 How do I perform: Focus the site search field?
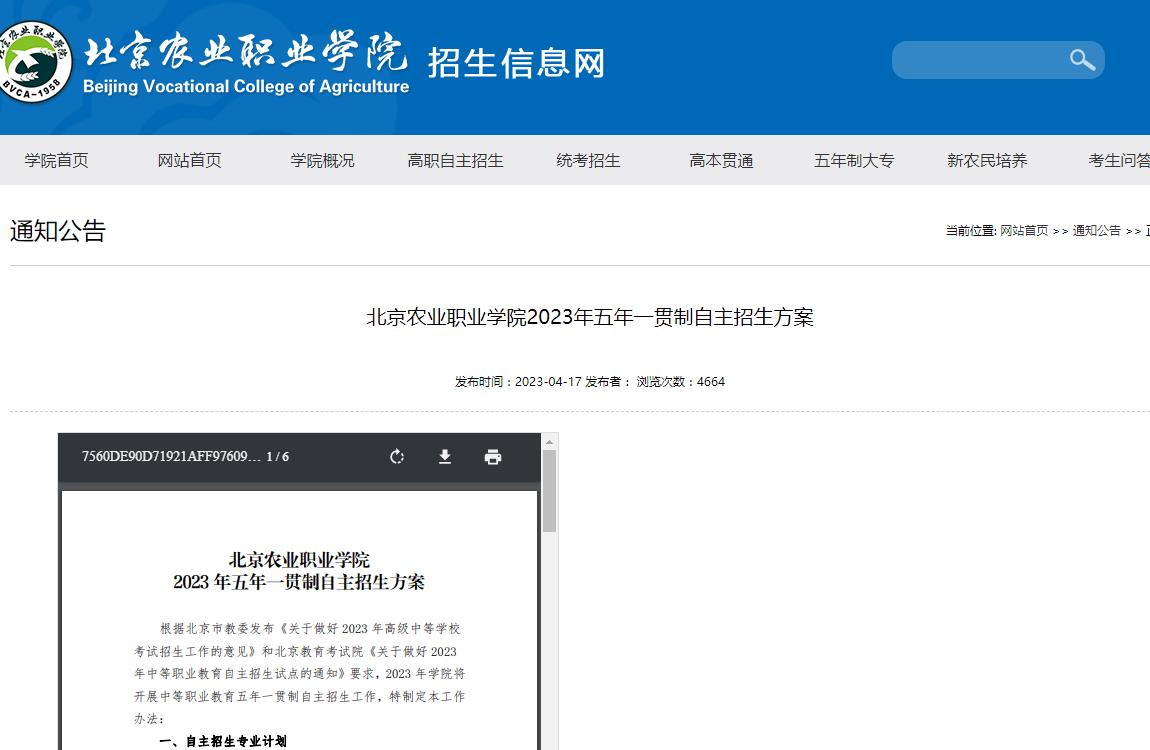[x=997, y=60]
